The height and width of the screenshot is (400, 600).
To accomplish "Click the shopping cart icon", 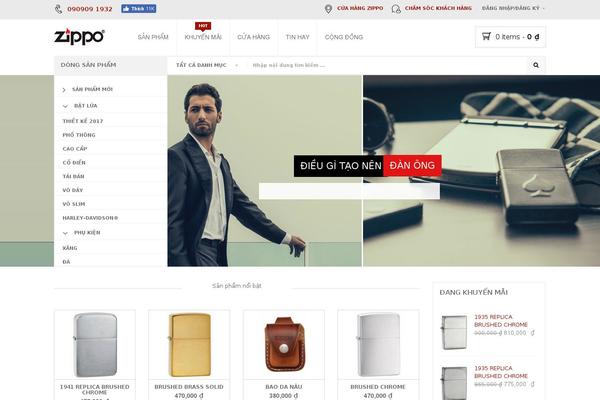I will coord(486,36).
